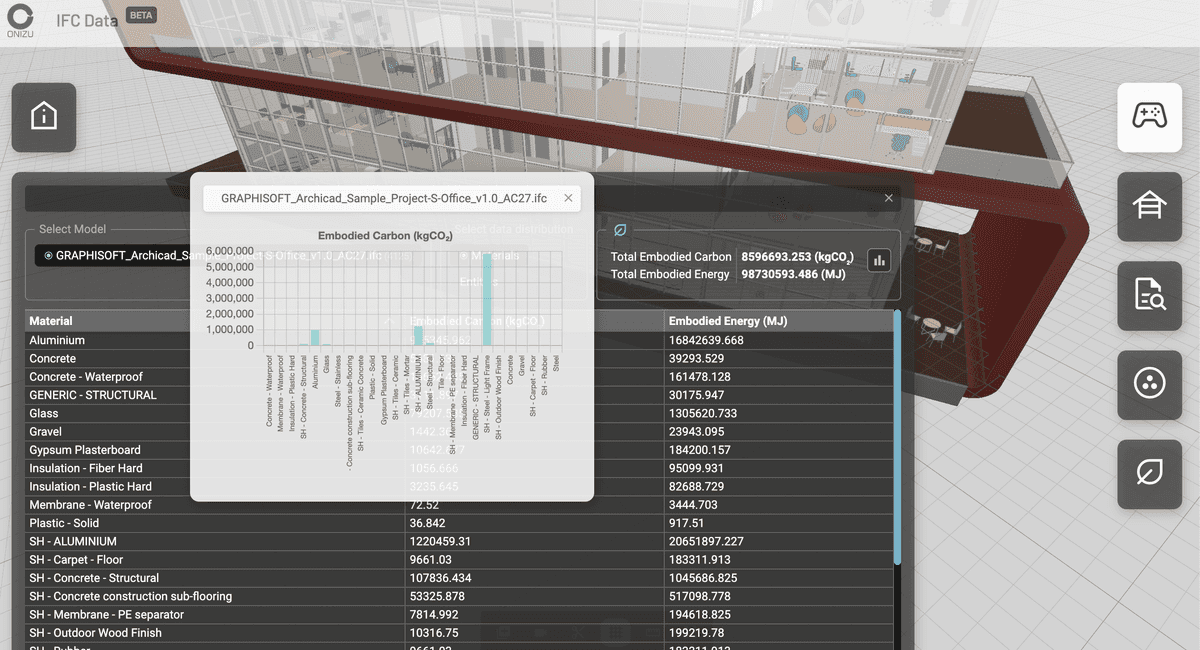This screenshot has height=650, width=1200.
Task: Open the home panel icon on the right sidebar
Action: [x=1148, y=207]
